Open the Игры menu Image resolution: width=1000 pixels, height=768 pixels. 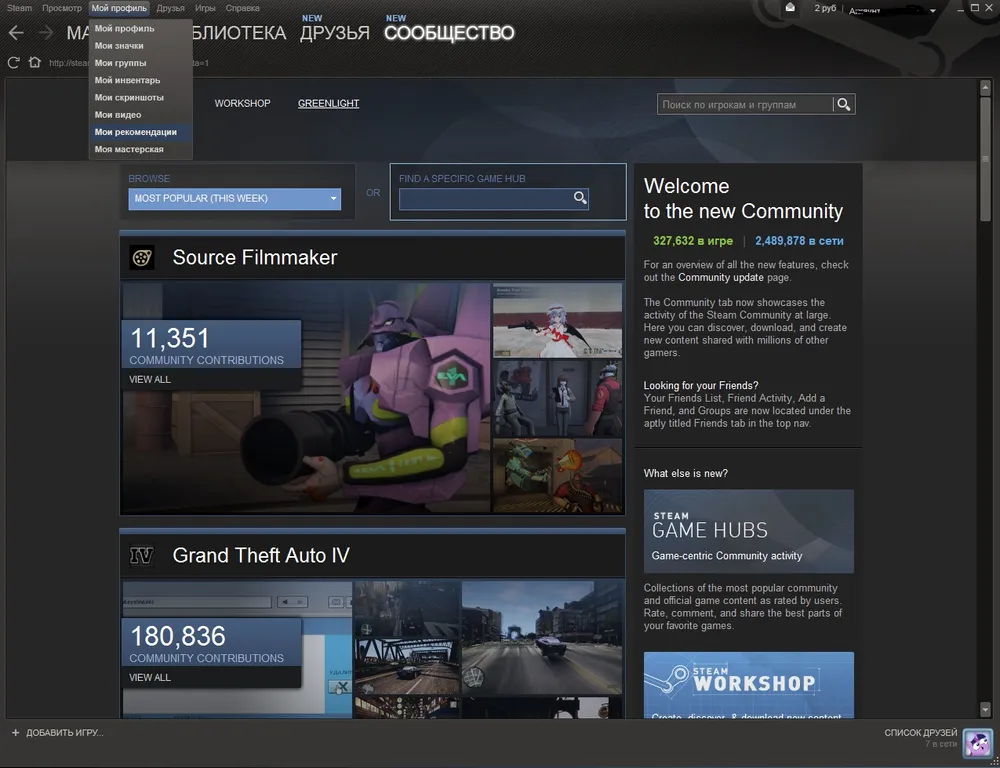(205, 8)
